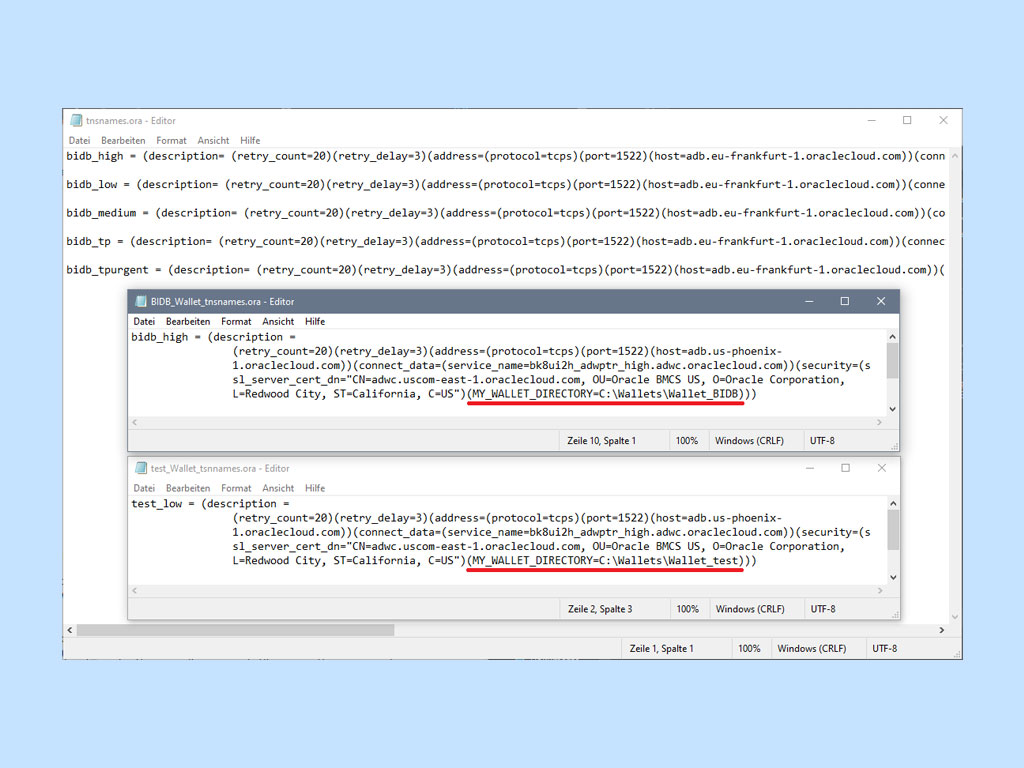
Task: Open Format menu in test_Wallet_tsnnames.ora window
Action: tap(236, 488)
